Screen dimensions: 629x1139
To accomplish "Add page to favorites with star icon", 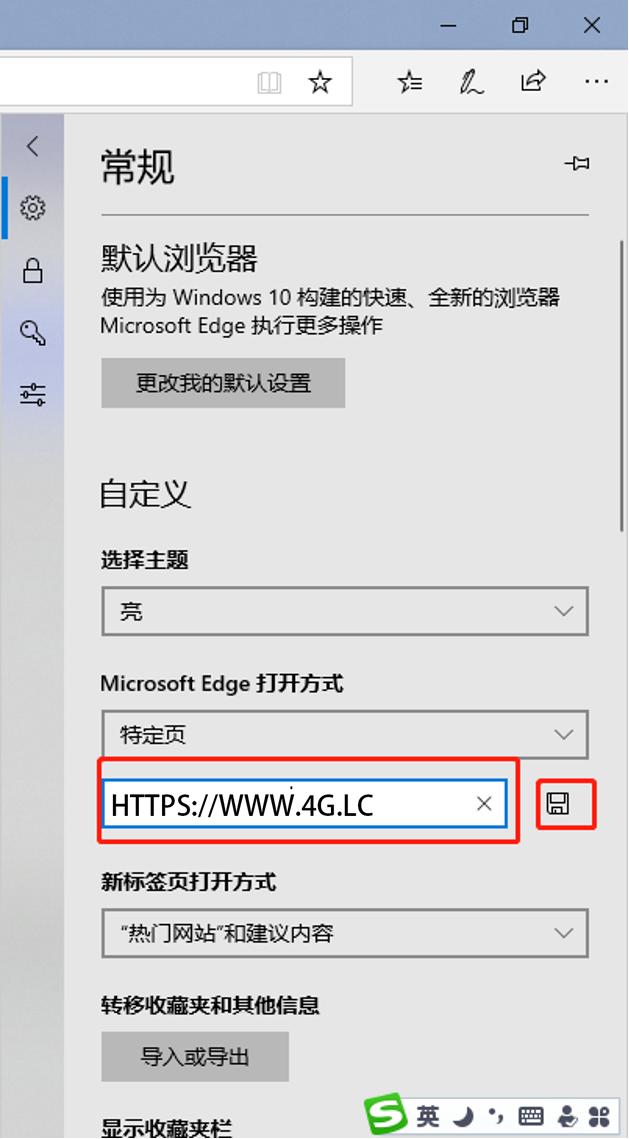I will (320, 82).
